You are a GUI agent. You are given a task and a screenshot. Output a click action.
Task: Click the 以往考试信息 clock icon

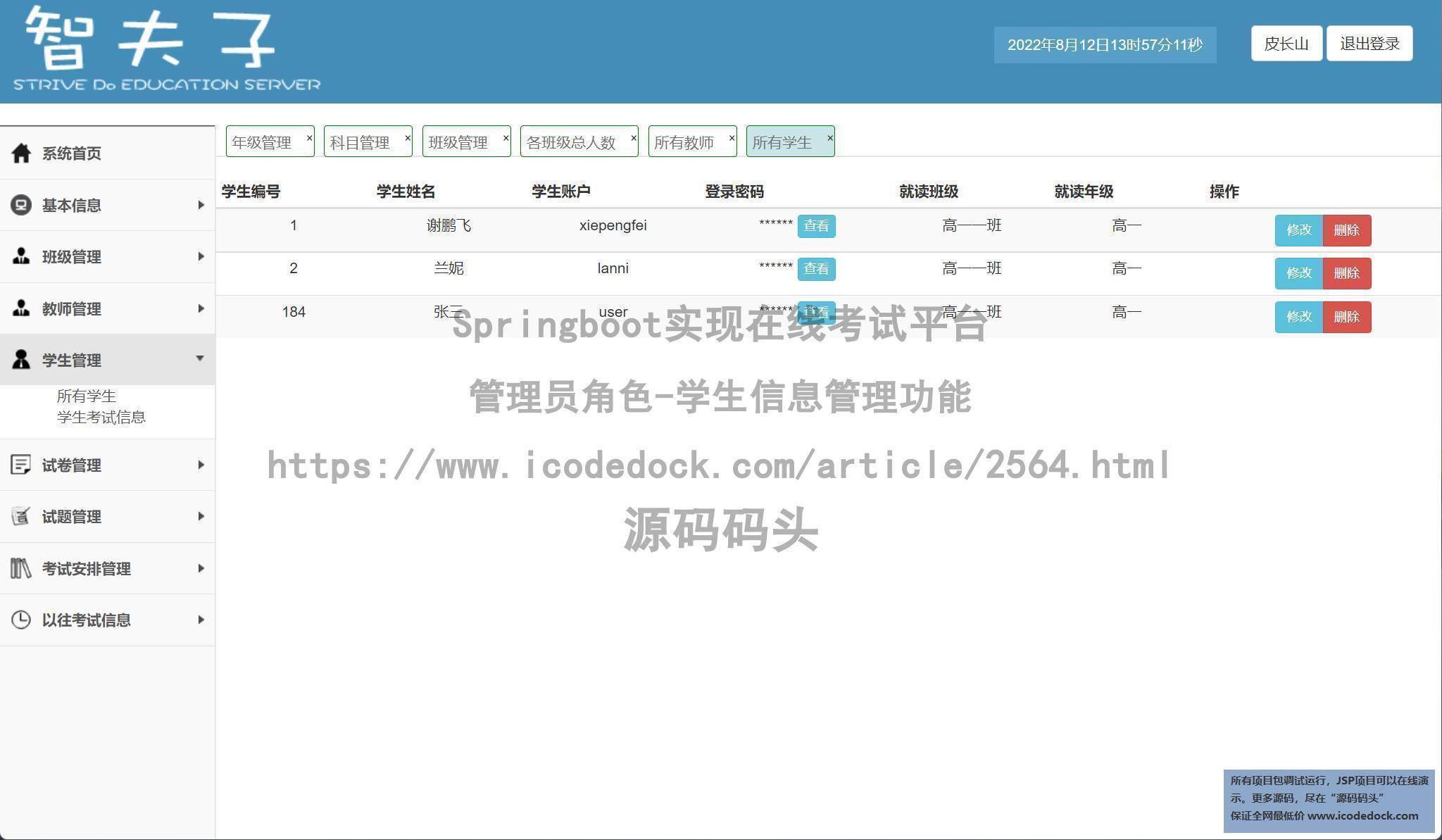21,620
